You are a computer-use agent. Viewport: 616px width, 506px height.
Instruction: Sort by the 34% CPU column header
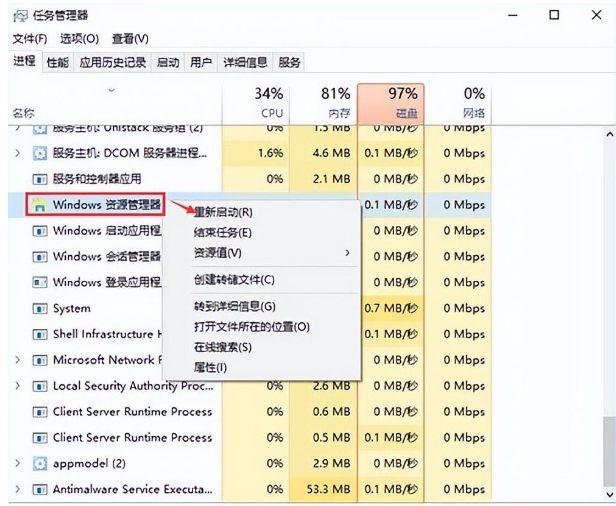256,104
